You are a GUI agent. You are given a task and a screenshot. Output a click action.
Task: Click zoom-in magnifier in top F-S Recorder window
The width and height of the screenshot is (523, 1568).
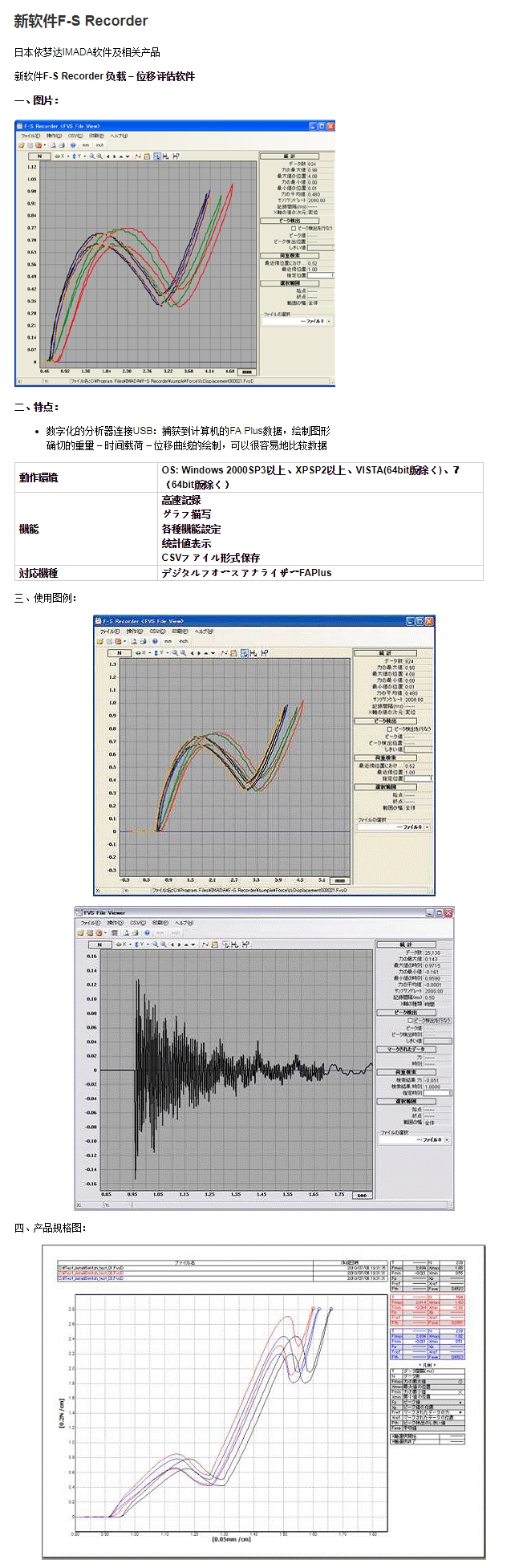[92, 156]
